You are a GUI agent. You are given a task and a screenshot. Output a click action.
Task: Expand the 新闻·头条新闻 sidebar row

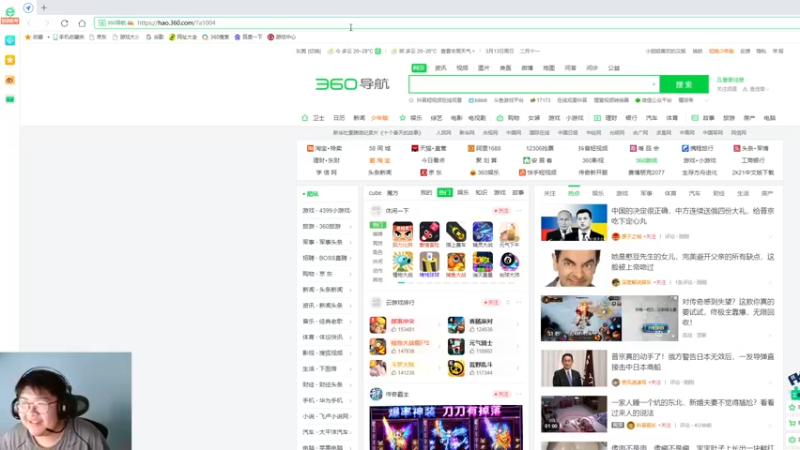pyautogui.click(x=351, y=290)
